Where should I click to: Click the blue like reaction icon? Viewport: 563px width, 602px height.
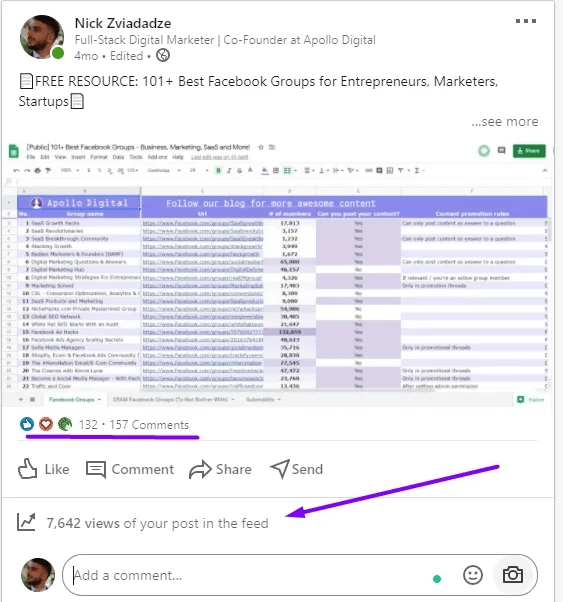27,424
